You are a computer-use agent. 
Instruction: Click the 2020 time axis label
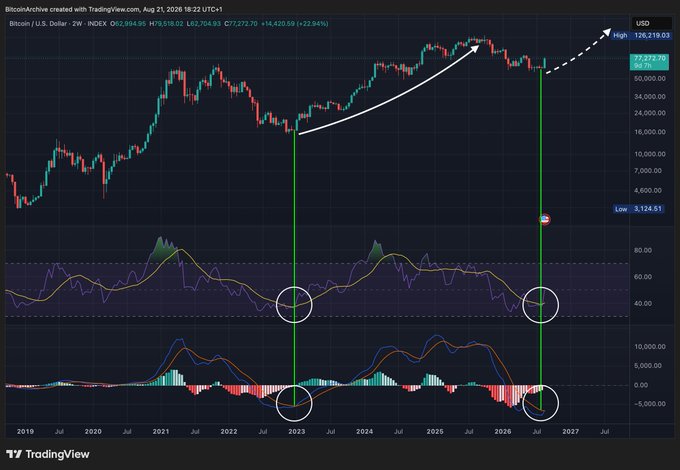tap(93, 431)
